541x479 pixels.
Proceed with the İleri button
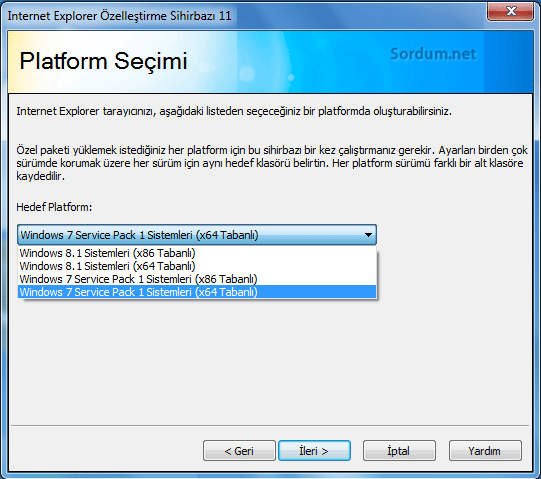click(x=314, y=451)
